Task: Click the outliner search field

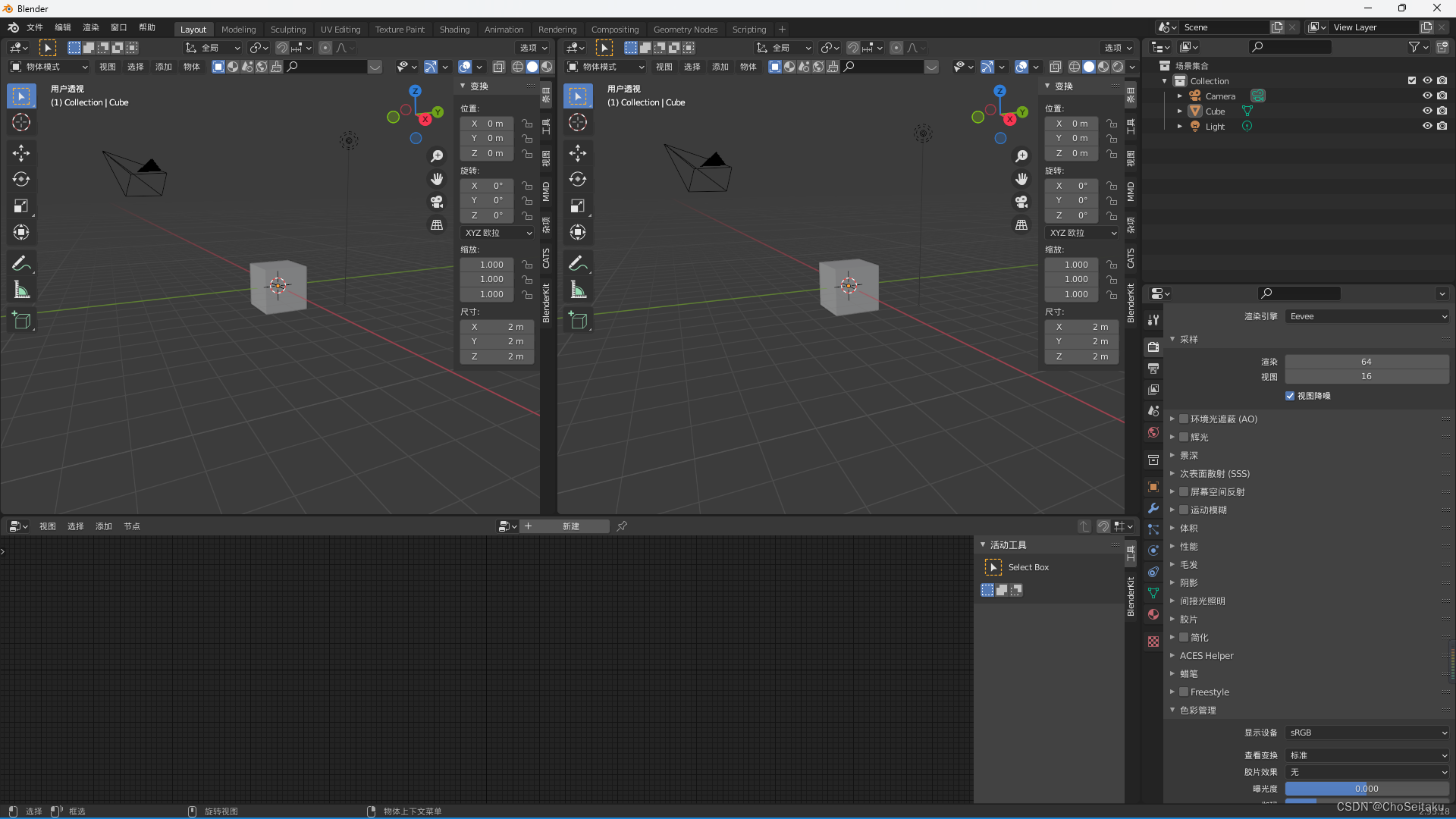Action: 1291,47
